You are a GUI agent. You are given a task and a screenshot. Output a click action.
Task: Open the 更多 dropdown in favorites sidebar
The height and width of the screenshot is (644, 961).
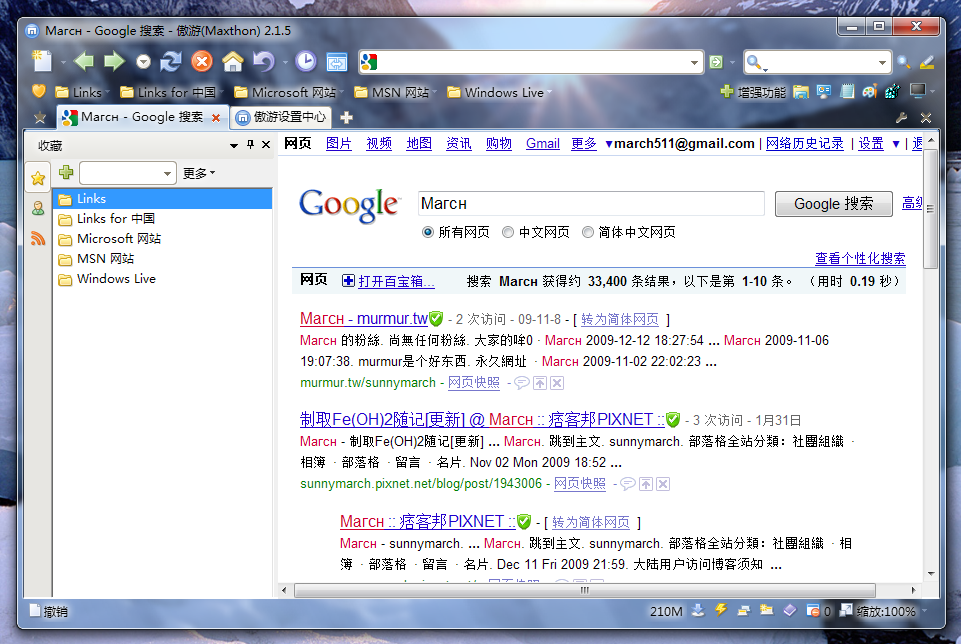(199, 173)
